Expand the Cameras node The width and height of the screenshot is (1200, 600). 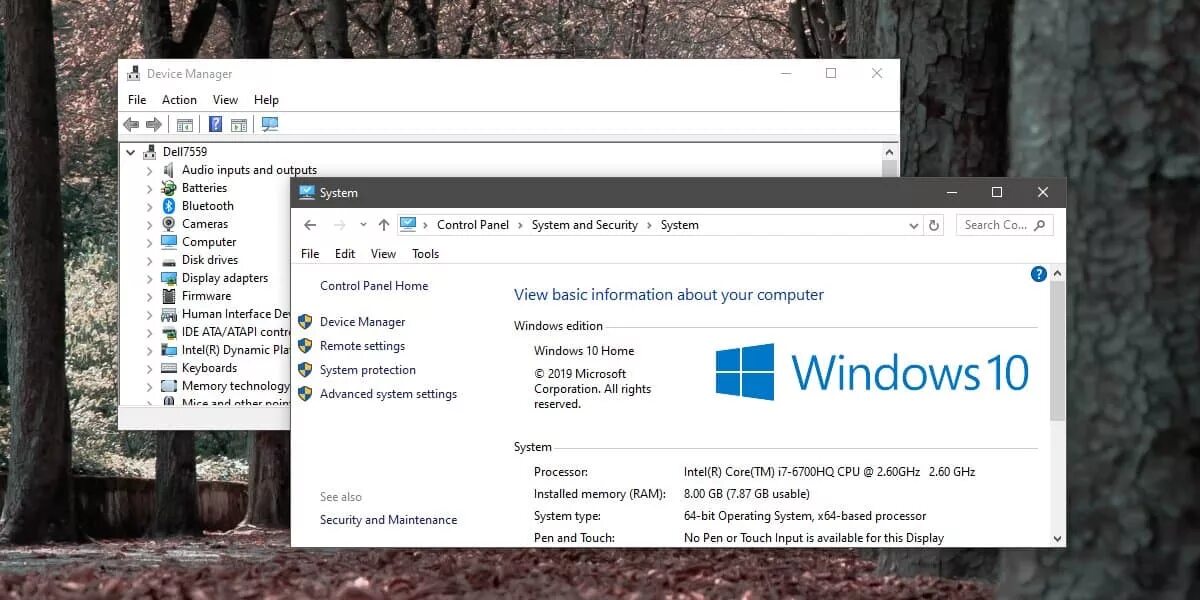tap(149, 224)
